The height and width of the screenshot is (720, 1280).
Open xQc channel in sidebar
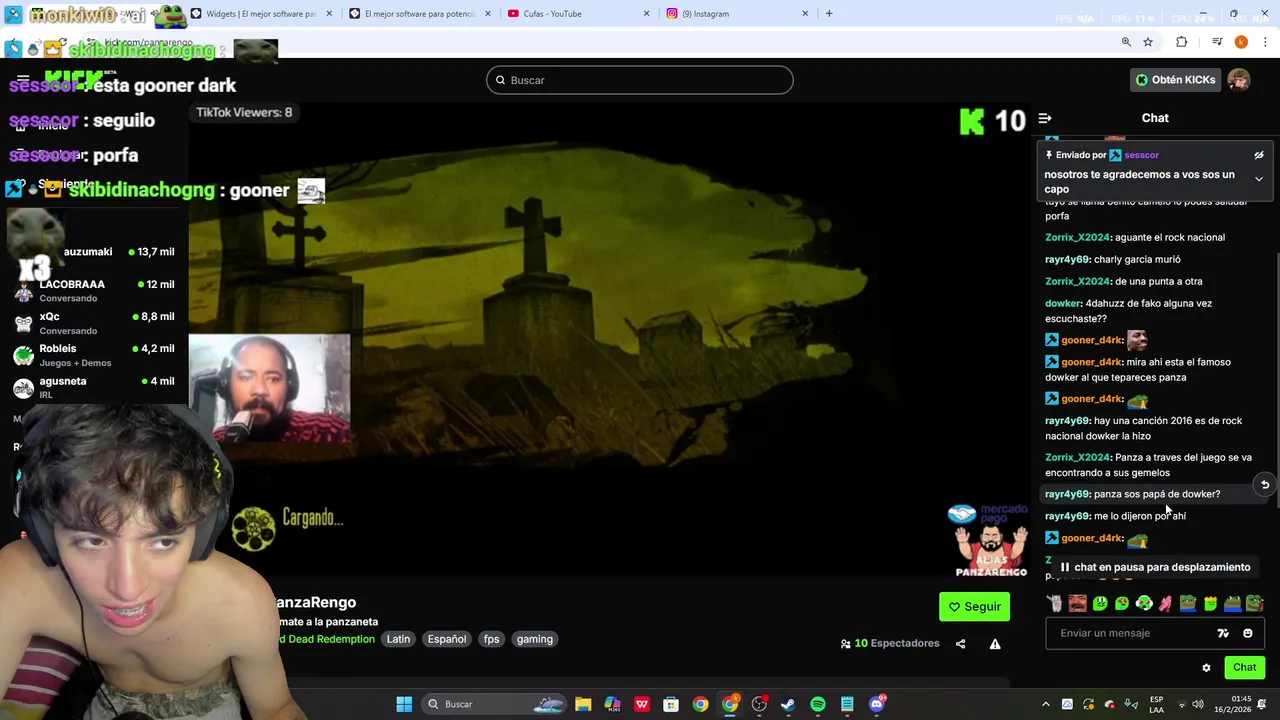(x=95, y=323)
